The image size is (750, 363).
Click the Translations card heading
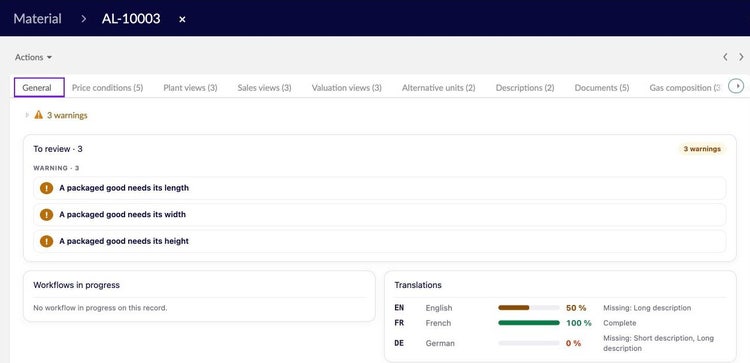pyautogui.click(x=418, y=285)
